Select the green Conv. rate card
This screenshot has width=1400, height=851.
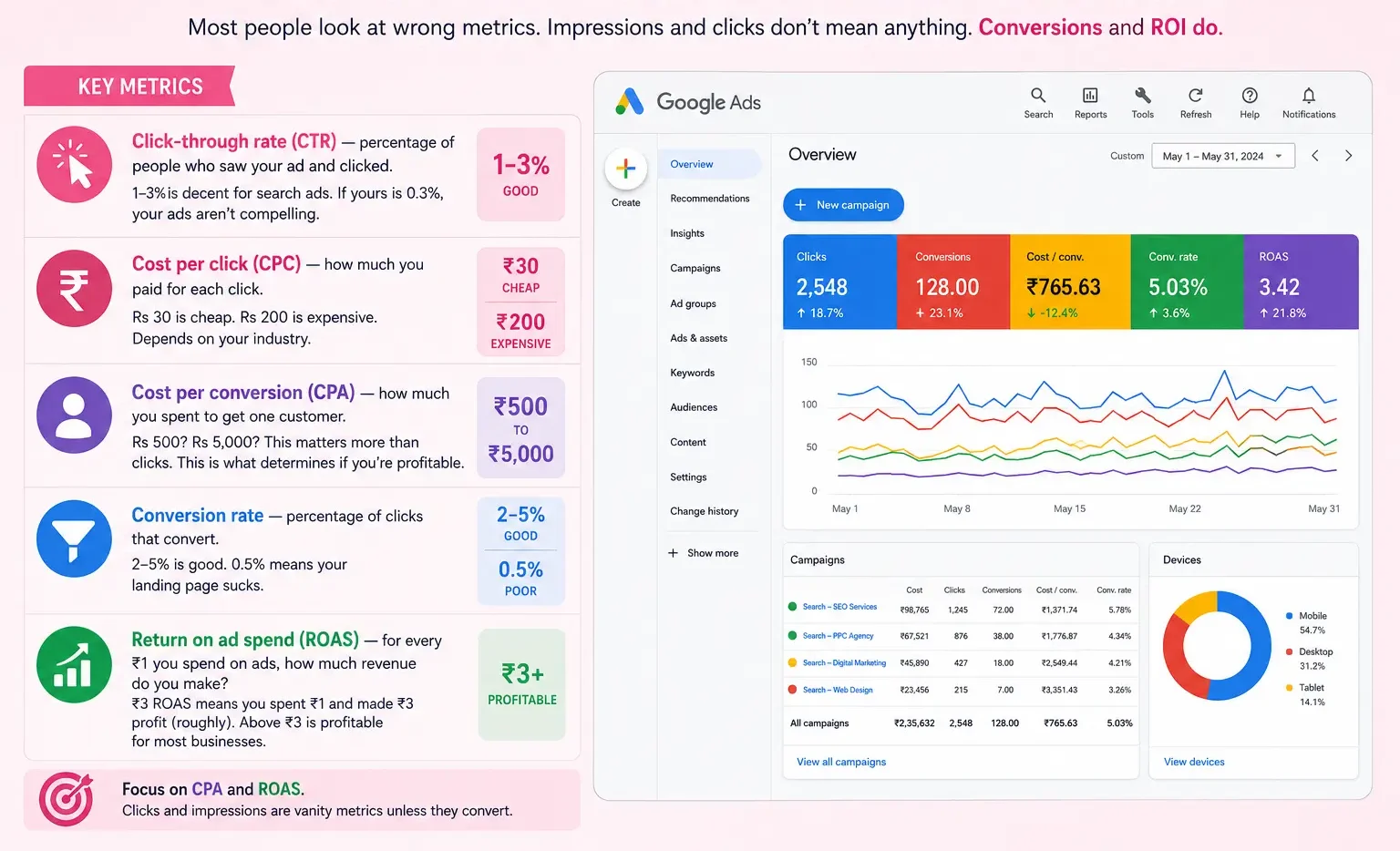1188,282
